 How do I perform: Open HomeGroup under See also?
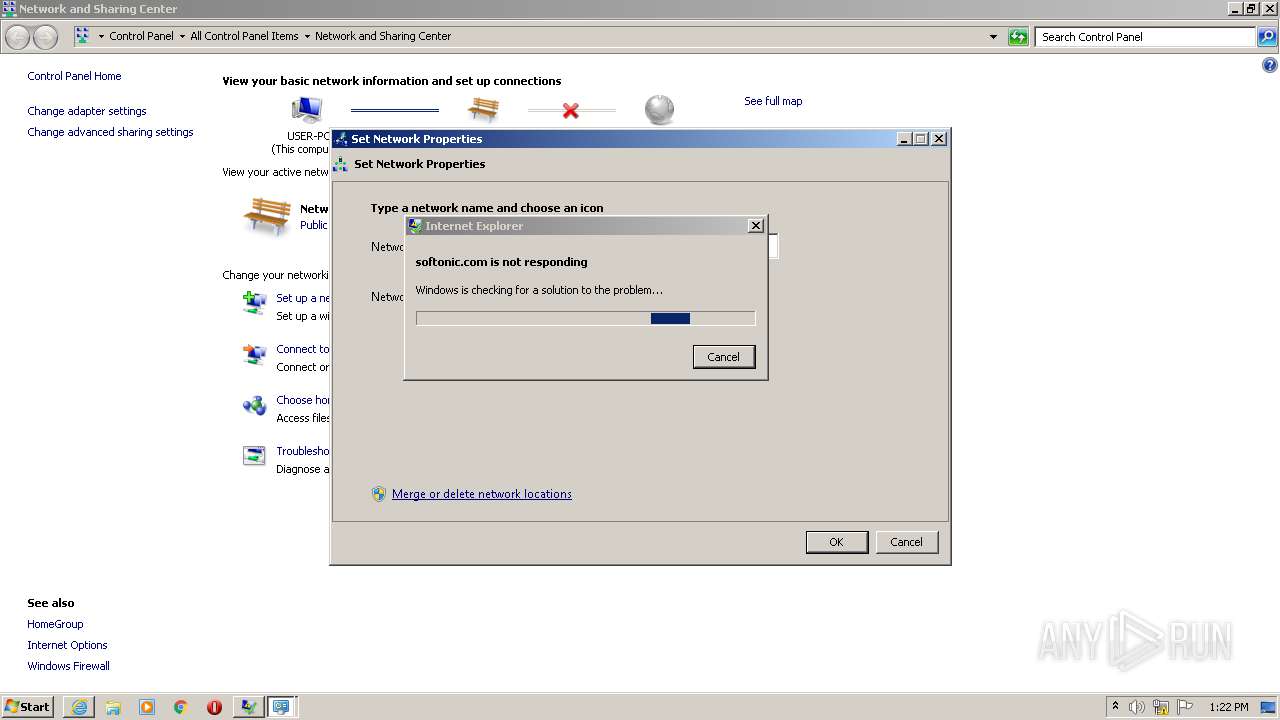pos(55,624)
